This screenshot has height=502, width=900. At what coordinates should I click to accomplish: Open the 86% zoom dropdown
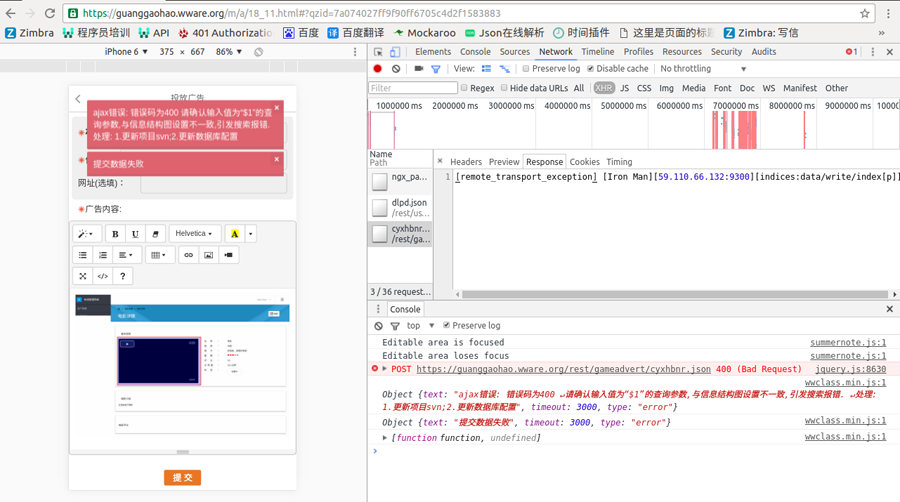[229, 52]
